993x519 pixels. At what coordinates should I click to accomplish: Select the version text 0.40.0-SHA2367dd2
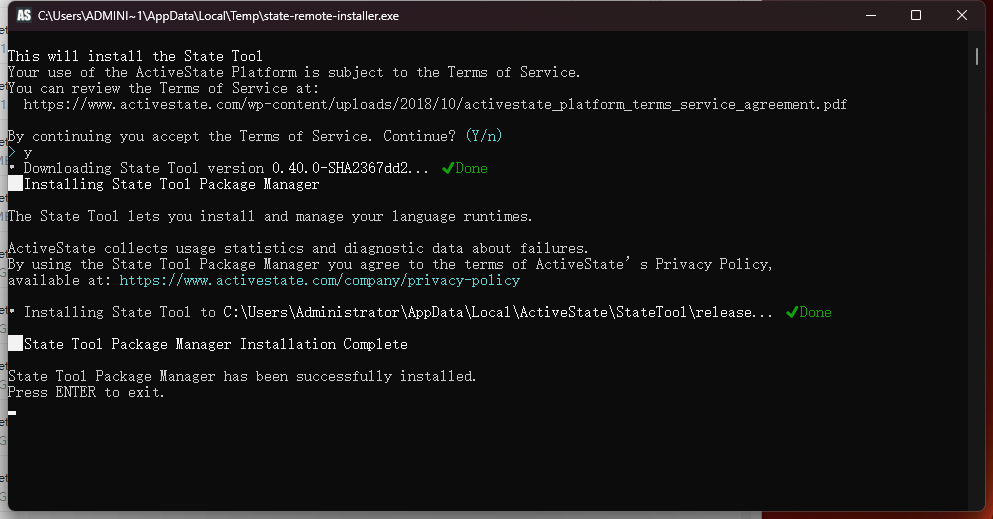[342, 168]
